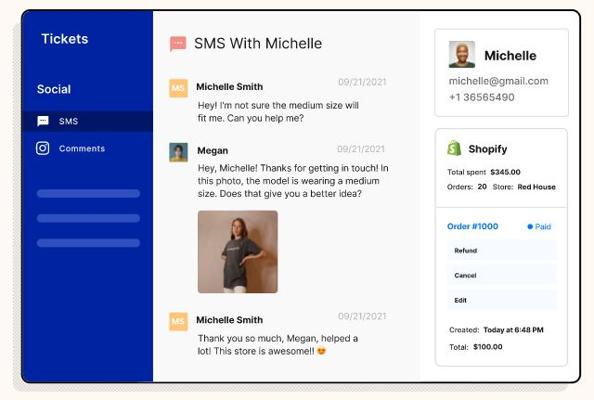Click the michelle@gmail.com email address
594x400 pixels.
499,81
